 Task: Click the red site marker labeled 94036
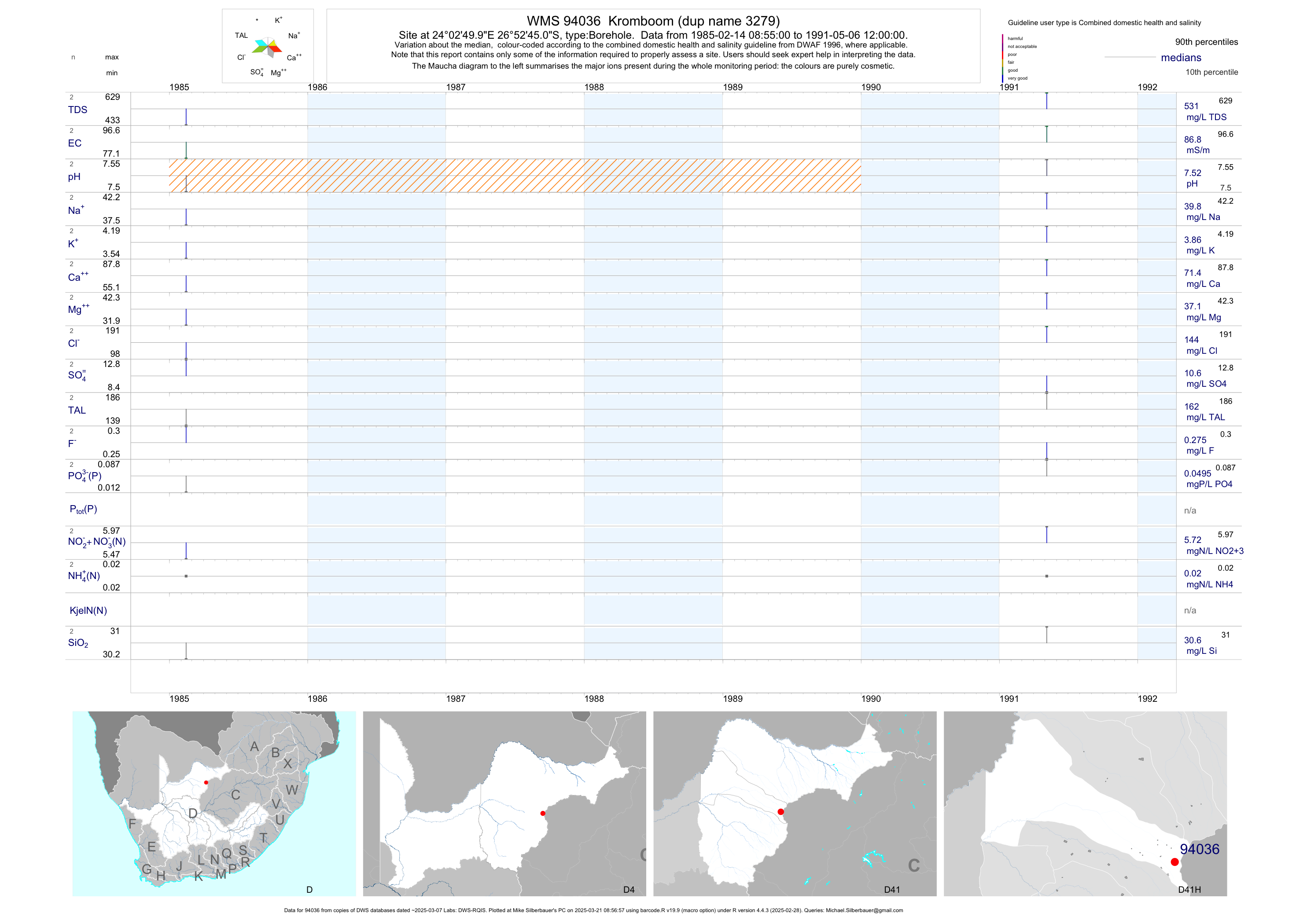coord(1174,862)
